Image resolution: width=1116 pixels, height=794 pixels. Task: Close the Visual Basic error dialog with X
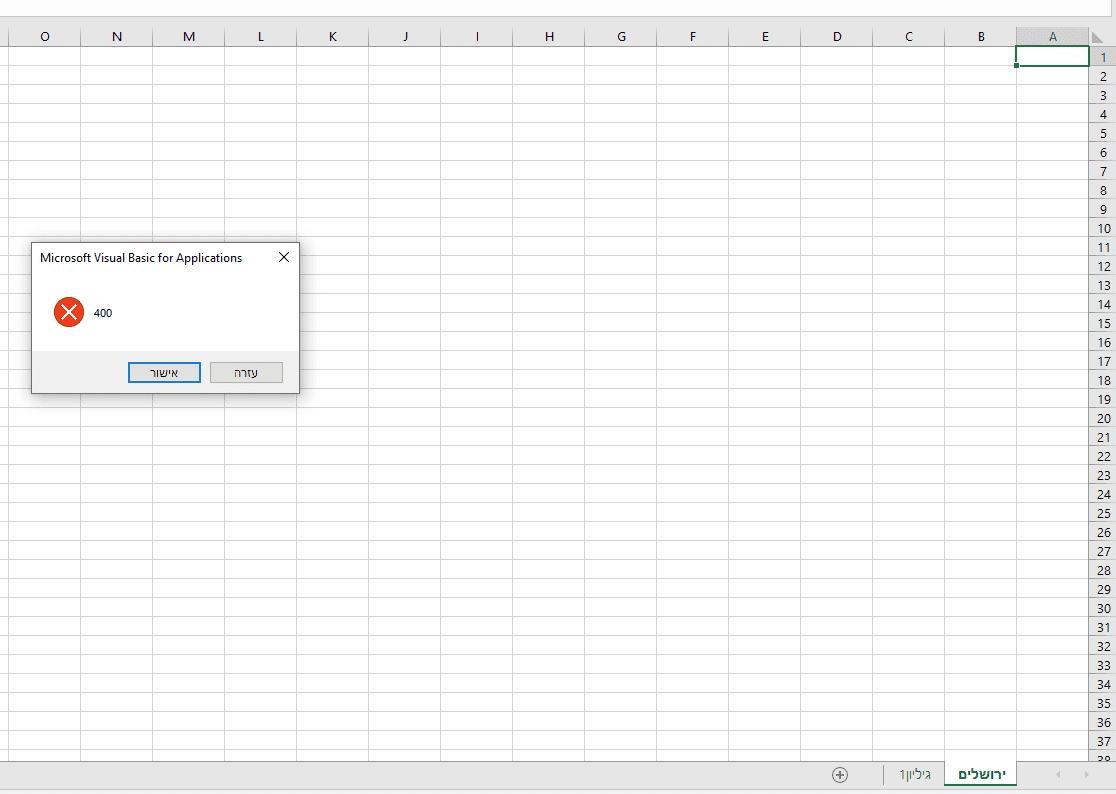(283, 257)
